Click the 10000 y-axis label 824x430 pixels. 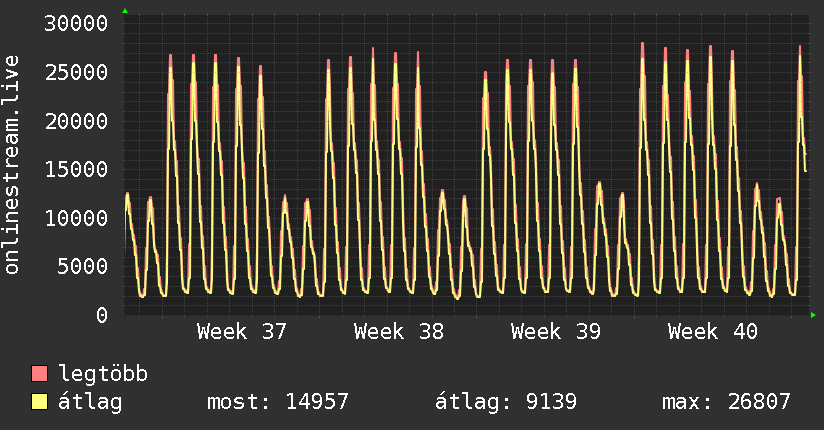[x=76, y=218]
